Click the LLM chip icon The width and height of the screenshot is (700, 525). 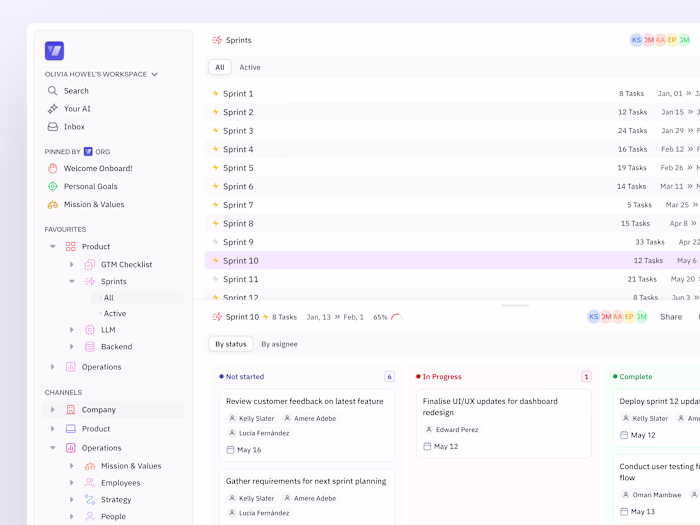pyautogui.click(x=90, y=329)
